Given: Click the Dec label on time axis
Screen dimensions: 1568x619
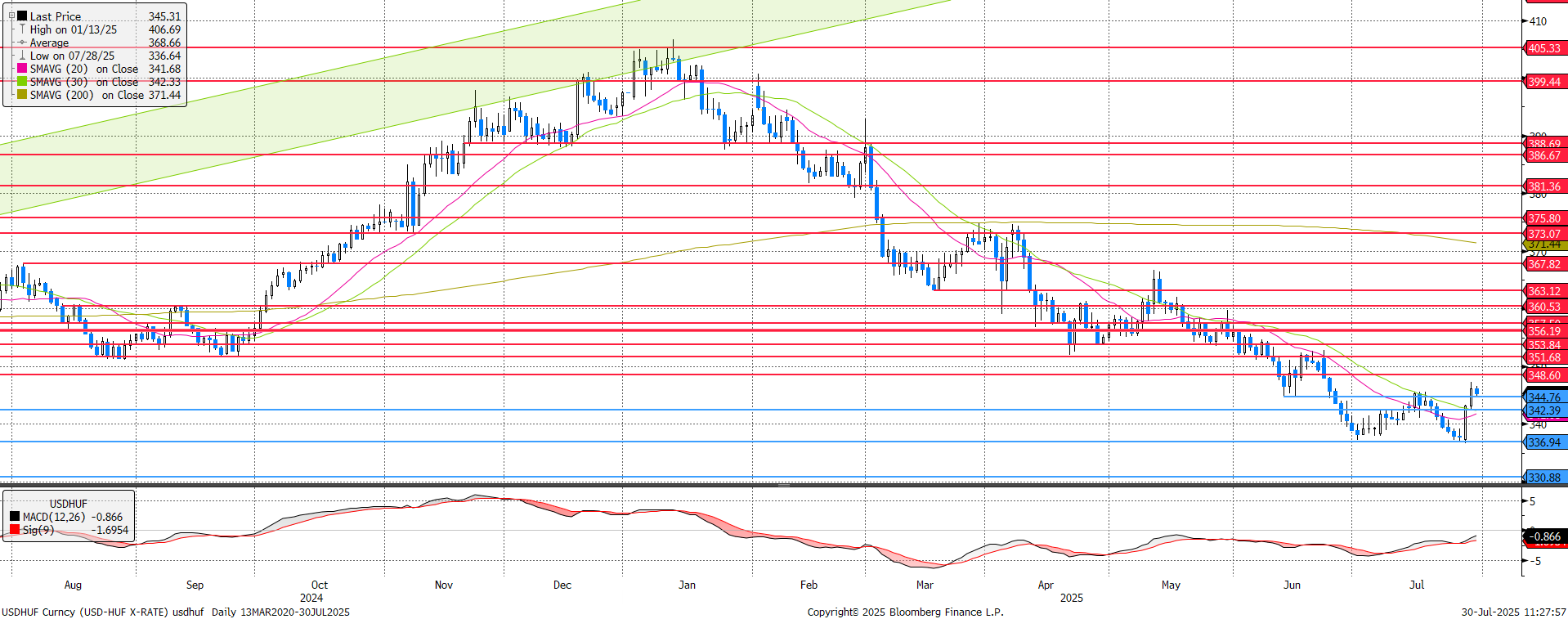Looking at the screenshot, I should coord(562,585).
